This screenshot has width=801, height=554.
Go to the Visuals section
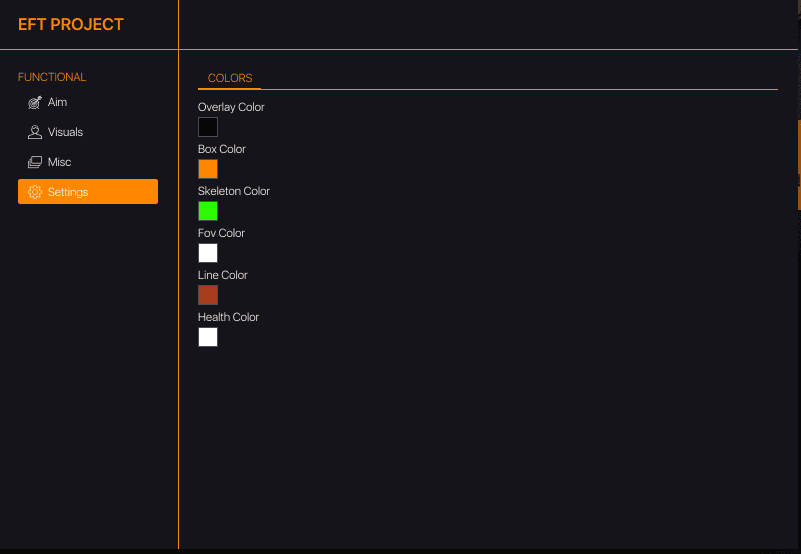[x=65, y=132]
